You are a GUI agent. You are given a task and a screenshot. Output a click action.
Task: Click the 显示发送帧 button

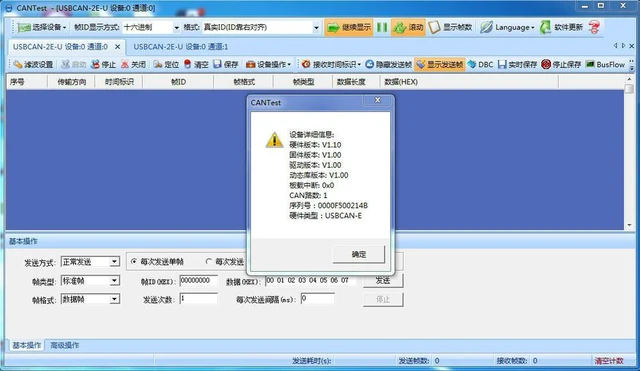(440, 64)
